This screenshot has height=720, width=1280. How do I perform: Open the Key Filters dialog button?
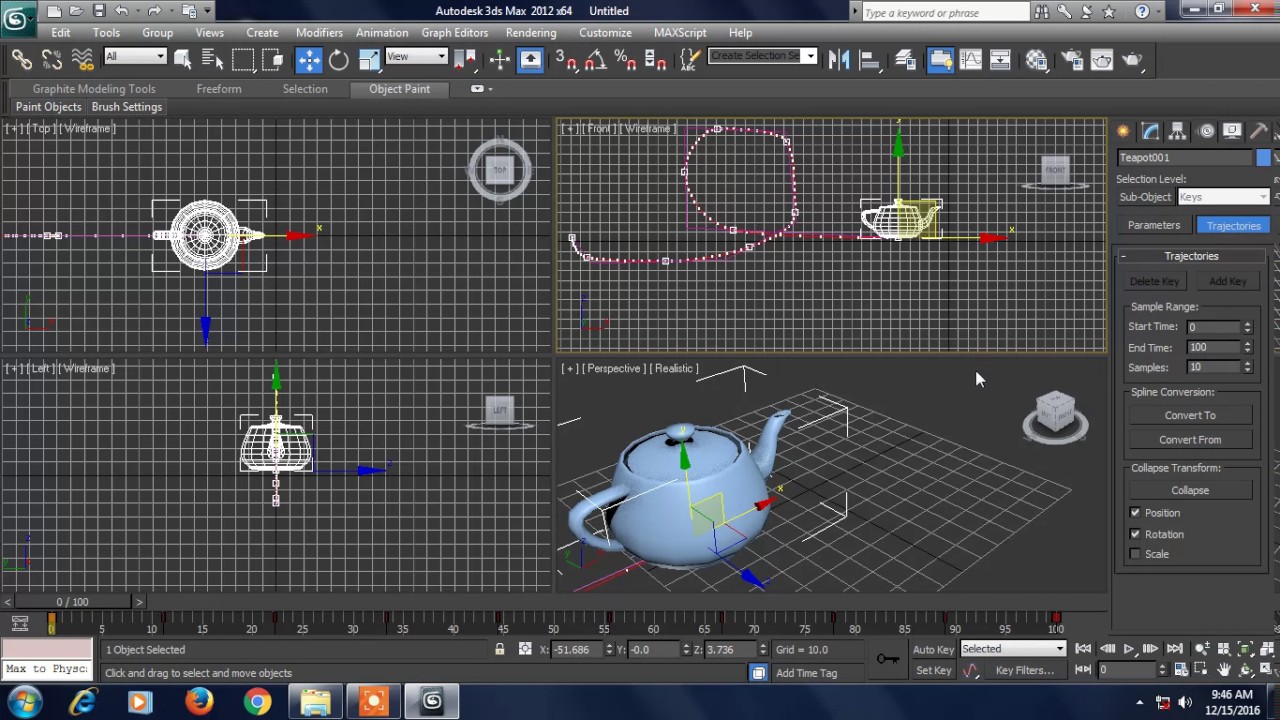tap(1025, 671)
